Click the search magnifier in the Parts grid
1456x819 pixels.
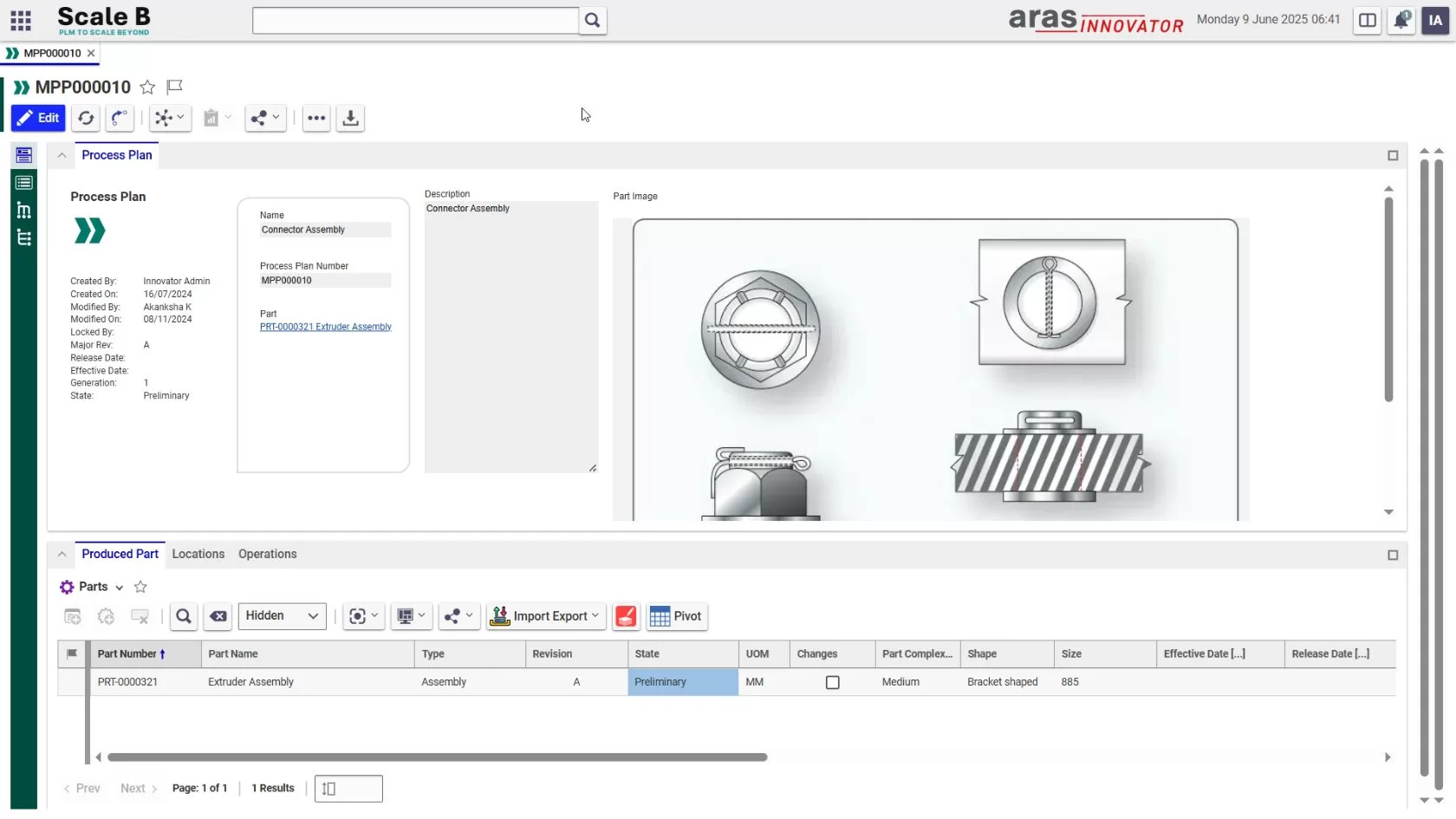tap(184, 616)
